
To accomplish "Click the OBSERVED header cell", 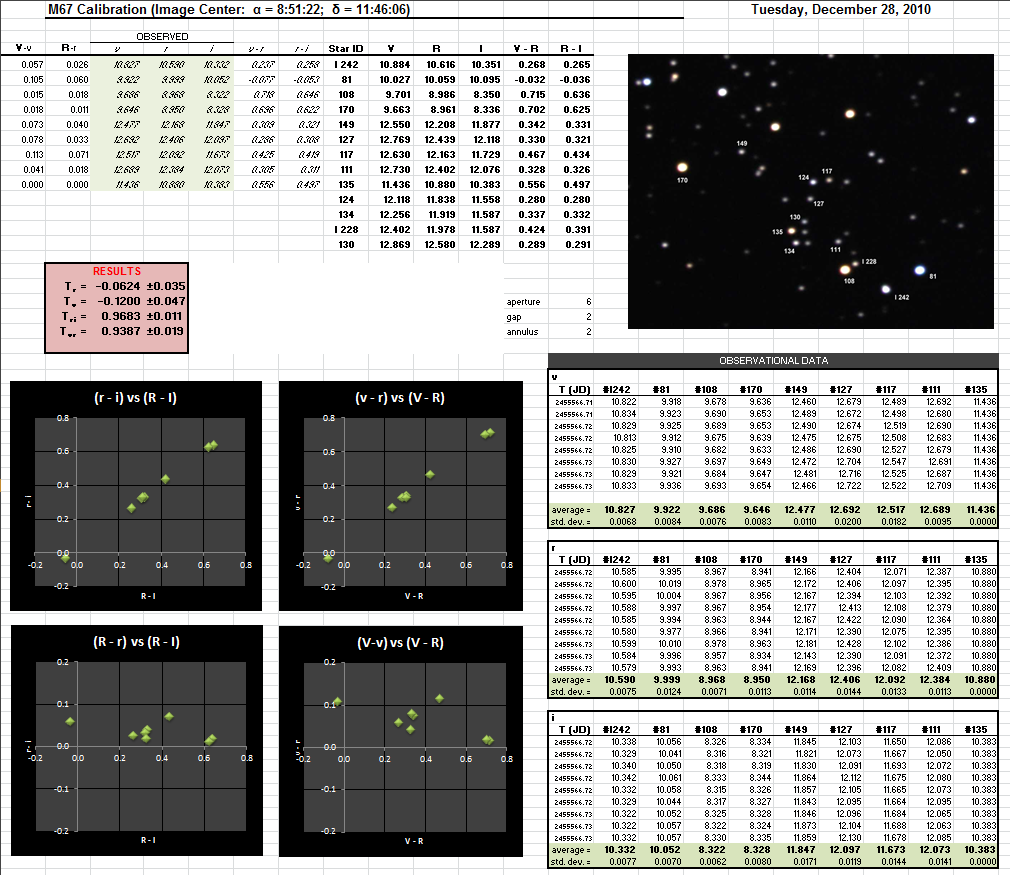I will coord(162,35).
